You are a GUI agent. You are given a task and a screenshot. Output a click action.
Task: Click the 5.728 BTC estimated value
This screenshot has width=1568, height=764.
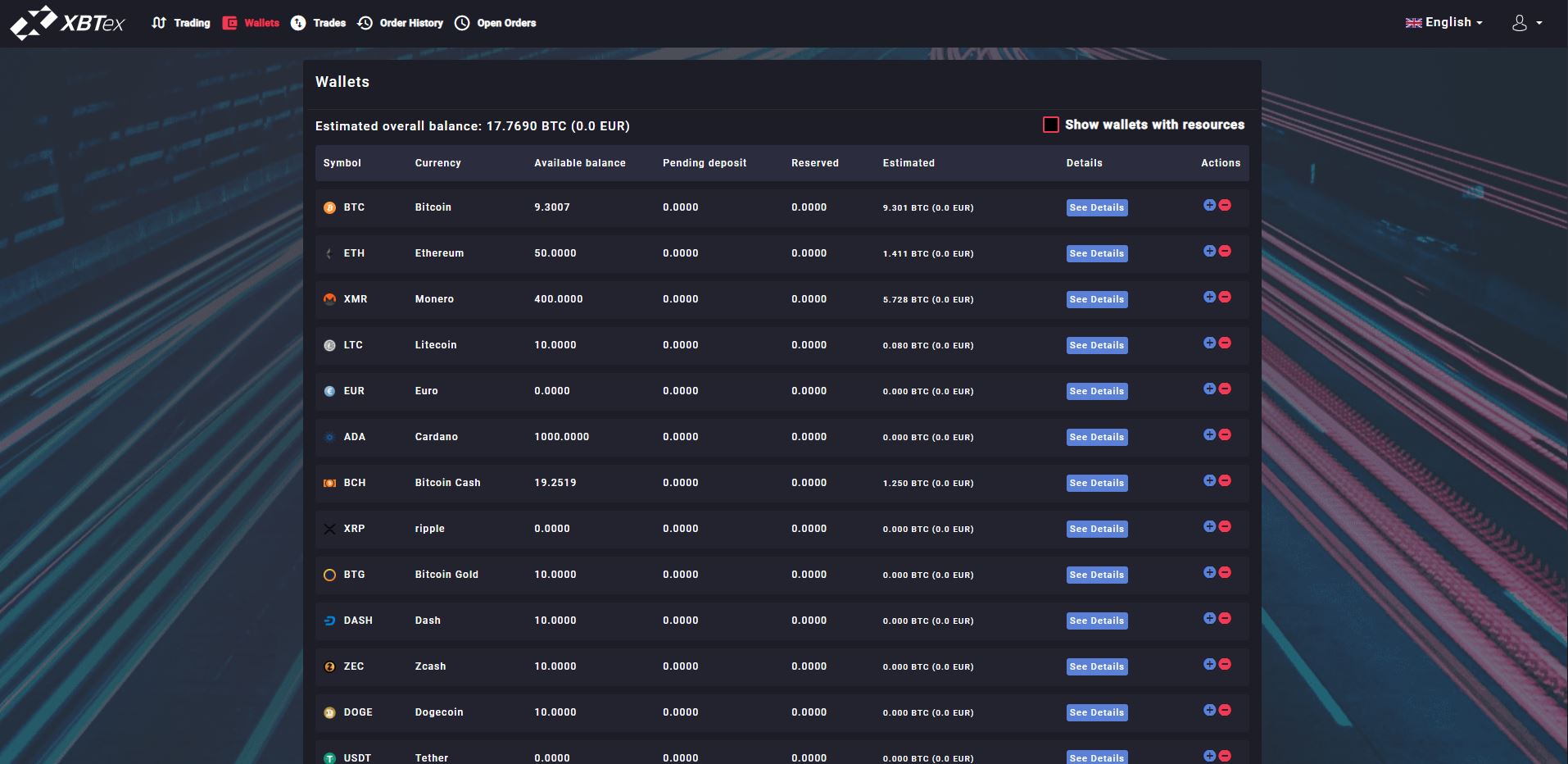tap(928, 300)
